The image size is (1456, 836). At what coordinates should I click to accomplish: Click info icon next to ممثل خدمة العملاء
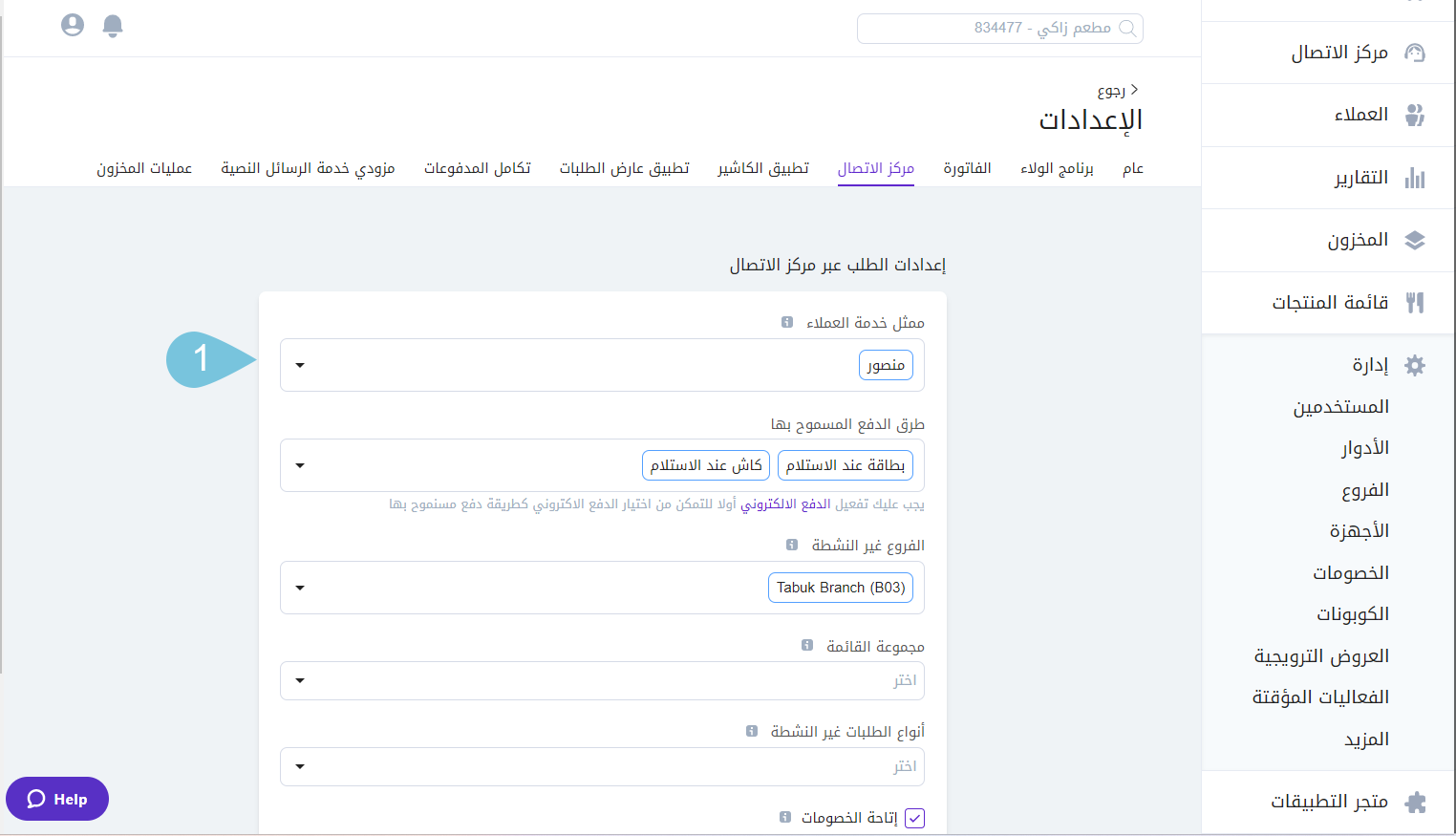click(x=787, y=323)
